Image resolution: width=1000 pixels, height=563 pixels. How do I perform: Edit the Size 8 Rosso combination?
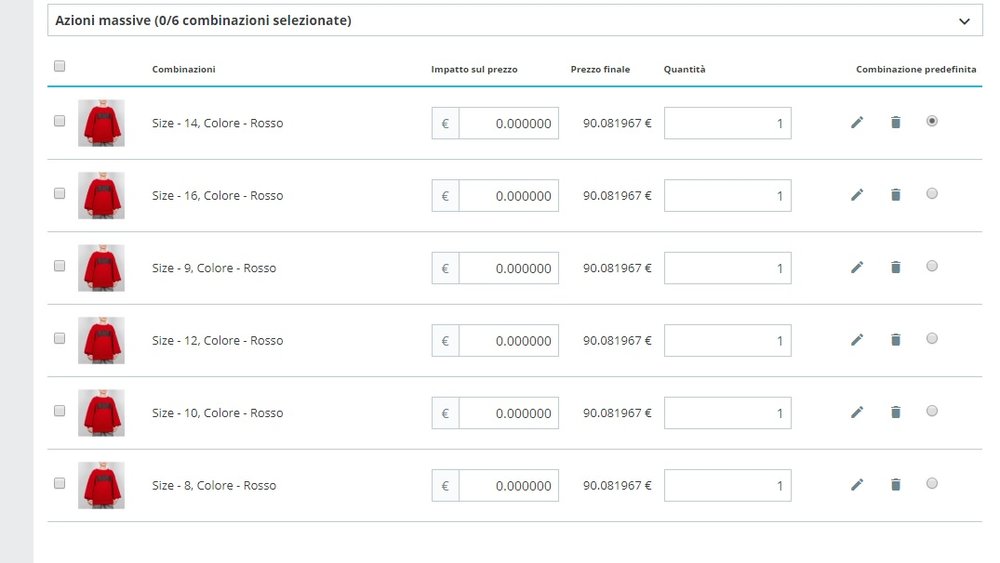(x=856, y=485)
